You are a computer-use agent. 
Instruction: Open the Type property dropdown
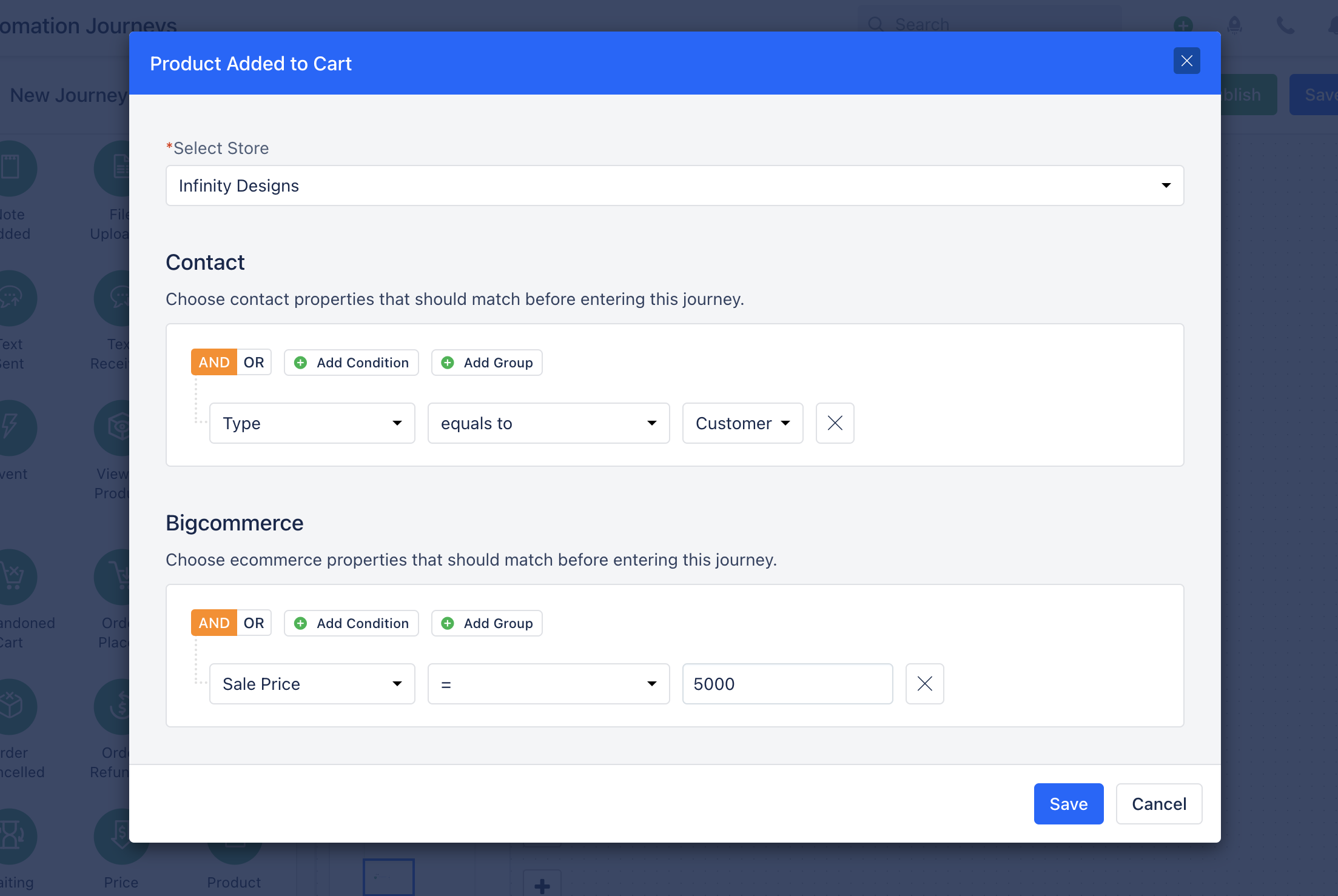click(312, 423)
